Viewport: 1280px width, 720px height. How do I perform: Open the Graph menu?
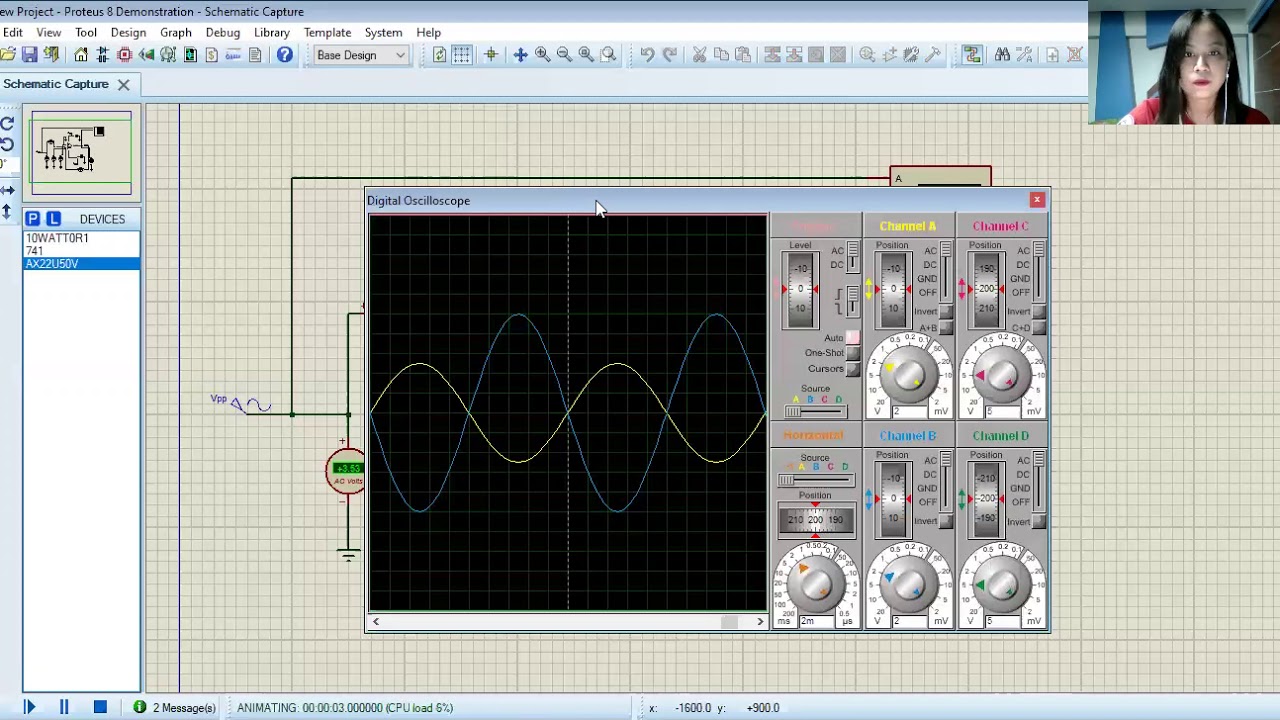176,32
